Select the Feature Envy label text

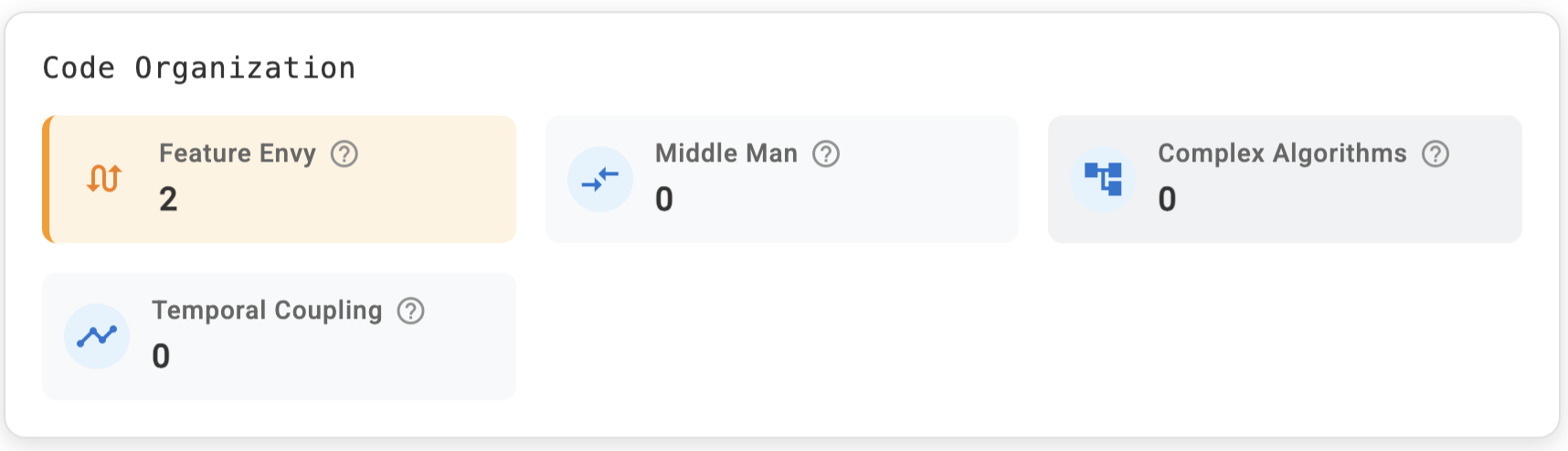pos(237,153)
